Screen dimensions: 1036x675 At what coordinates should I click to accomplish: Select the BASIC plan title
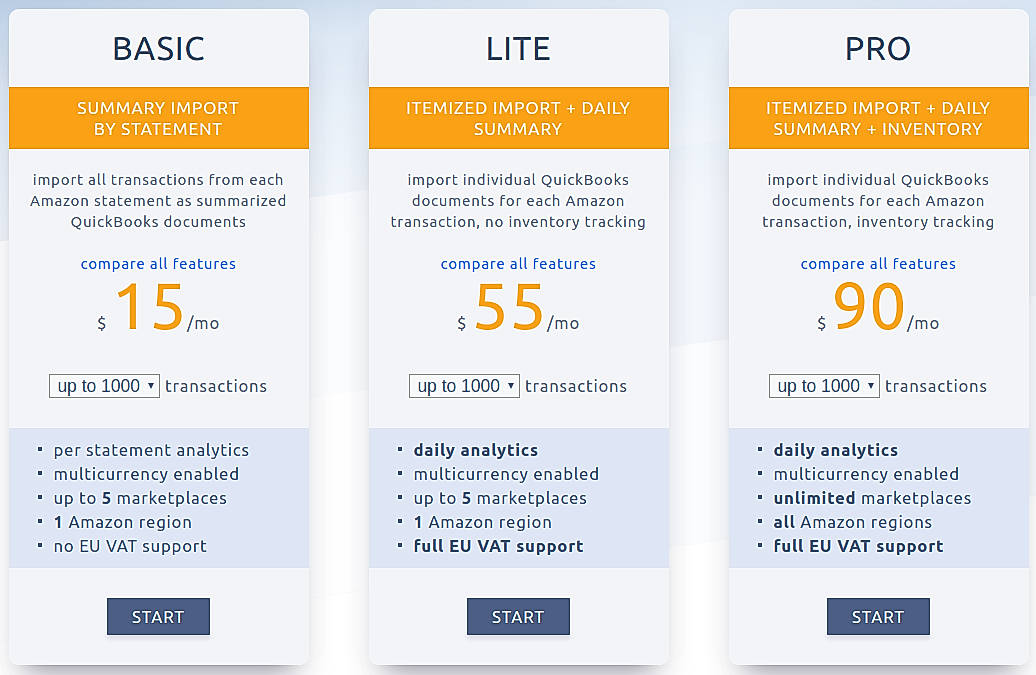(158, 48)
